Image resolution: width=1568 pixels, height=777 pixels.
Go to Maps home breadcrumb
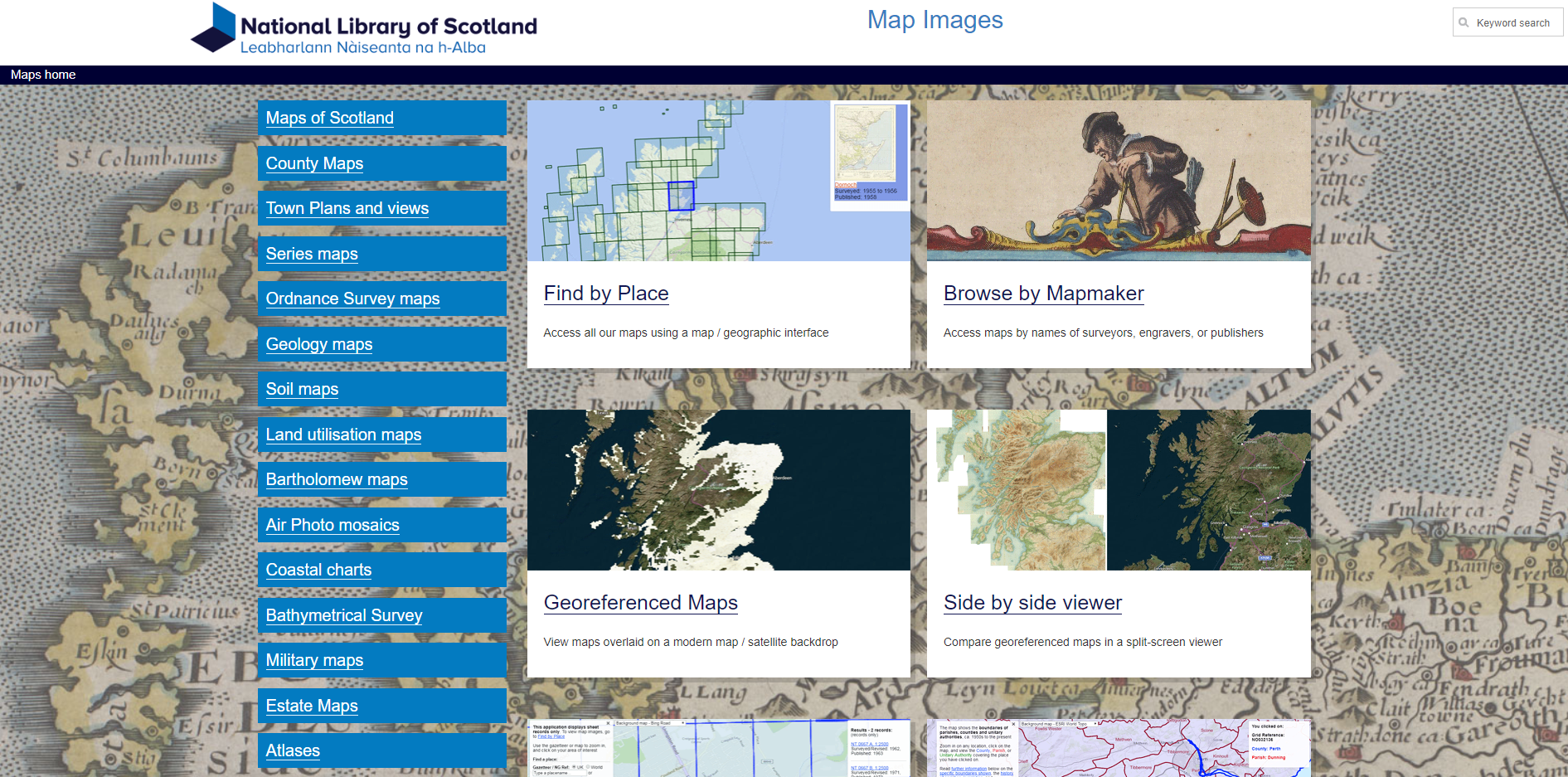[x=43, y=75]
